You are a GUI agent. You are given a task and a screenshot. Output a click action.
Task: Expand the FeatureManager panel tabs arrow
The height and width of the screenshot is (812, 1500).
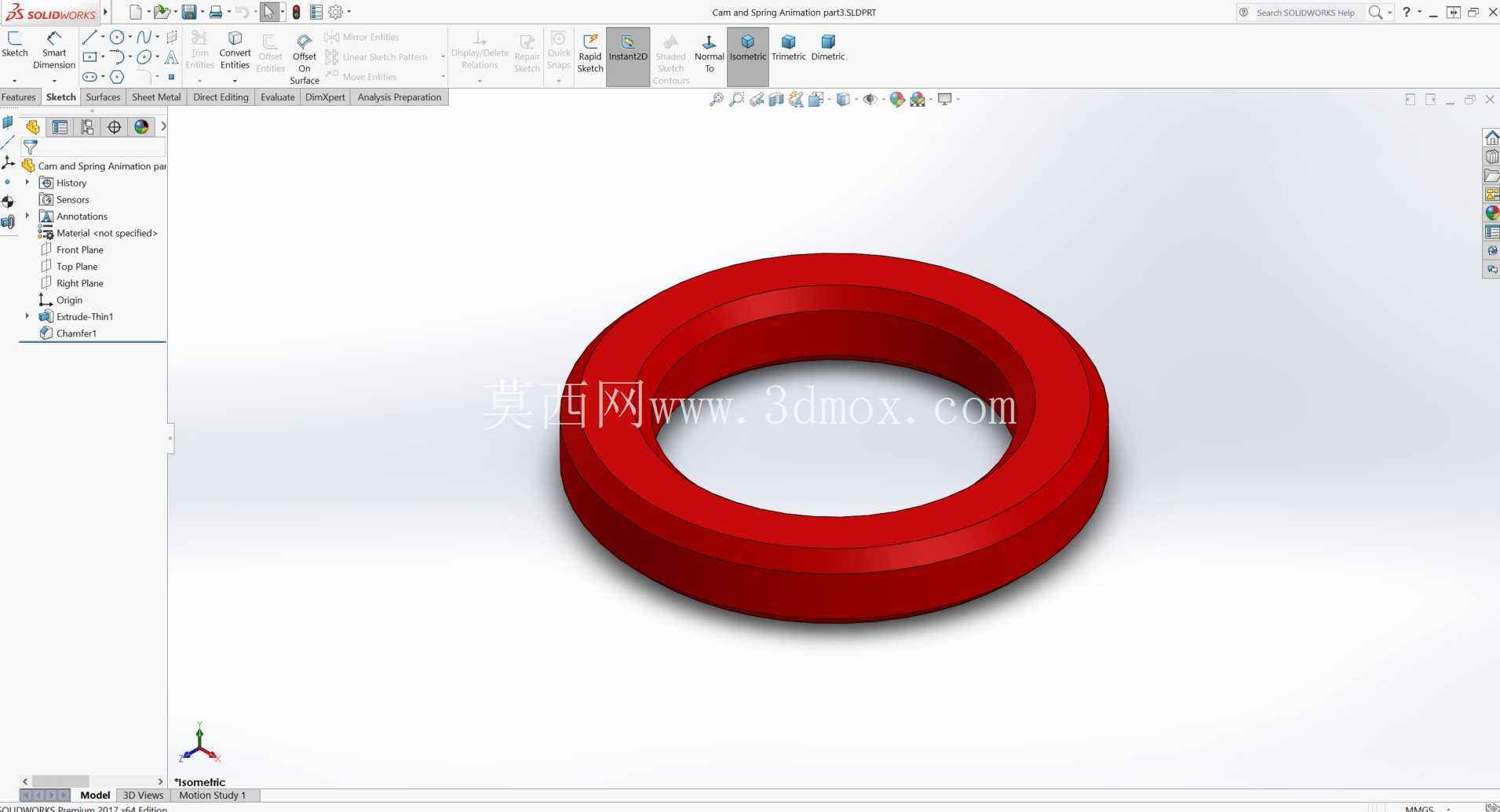(163, 126)
